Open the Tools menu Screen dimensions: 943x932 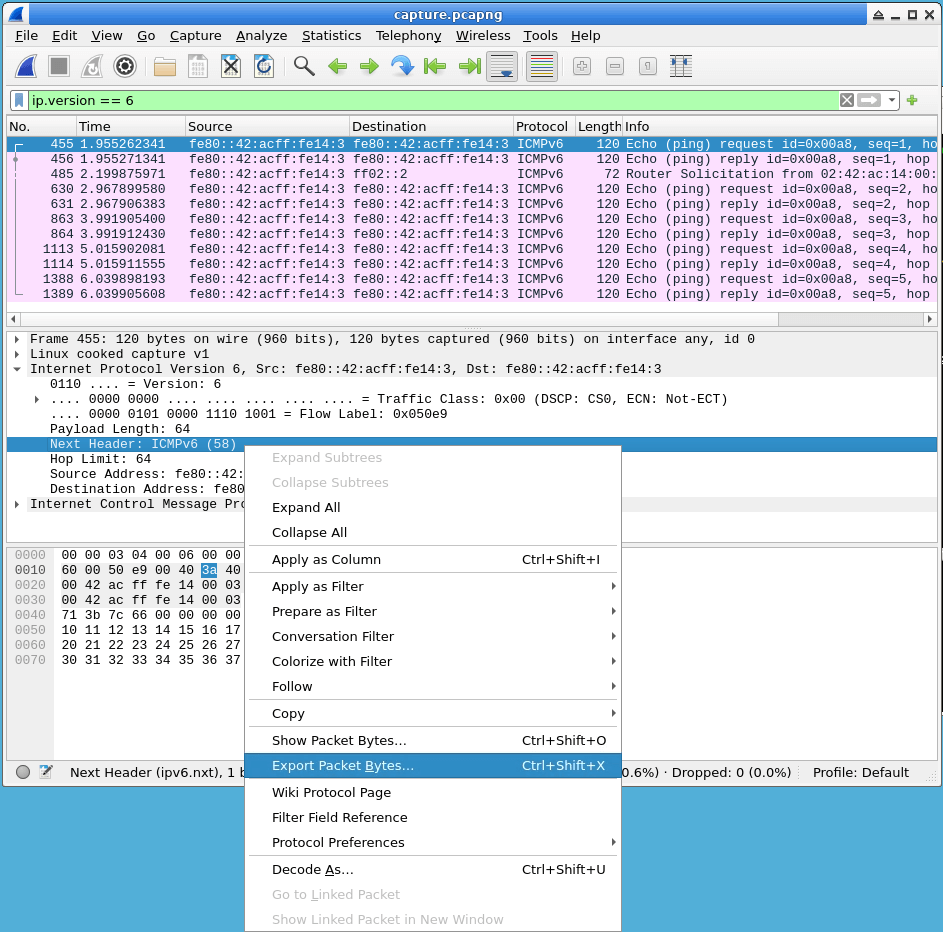tap(540, 35)
